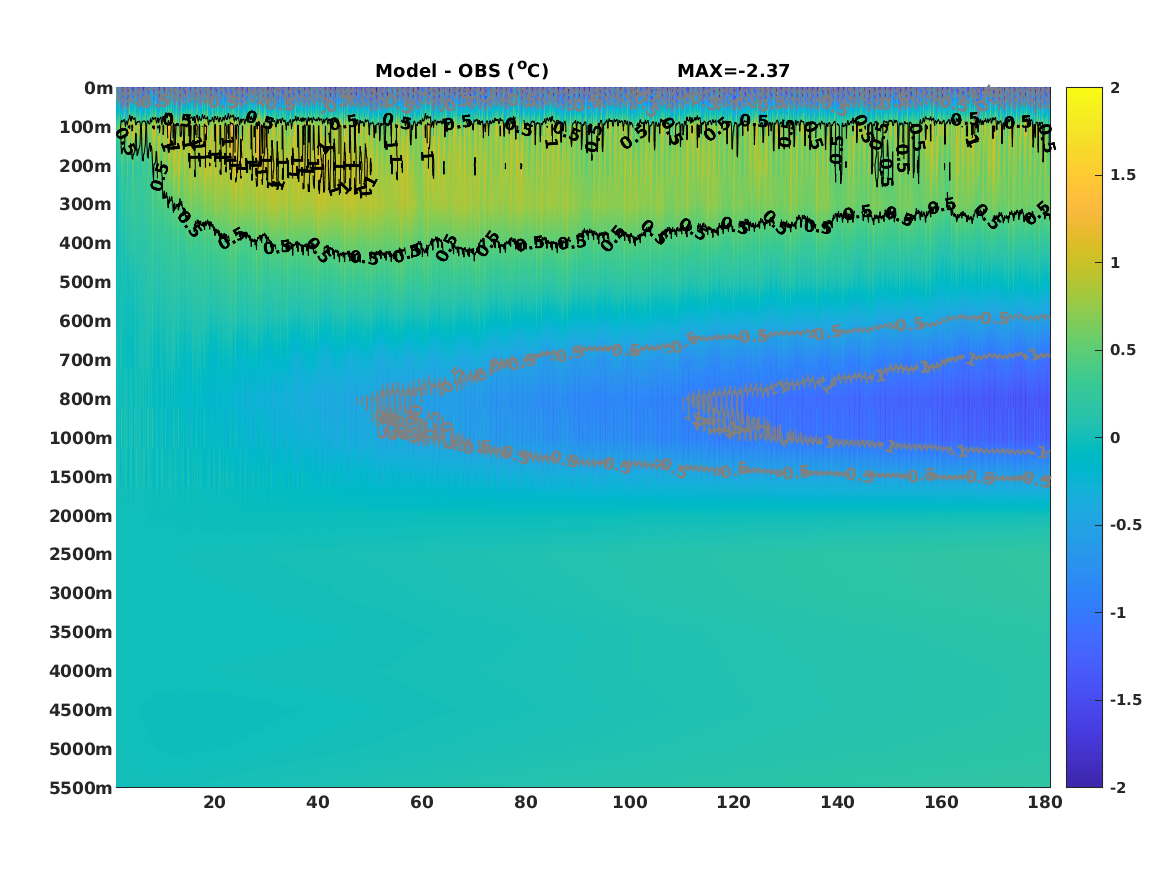This screenshot has height=875, width=1167.
Task: Click the x-axis label '20'
Action: pos(214,802)
